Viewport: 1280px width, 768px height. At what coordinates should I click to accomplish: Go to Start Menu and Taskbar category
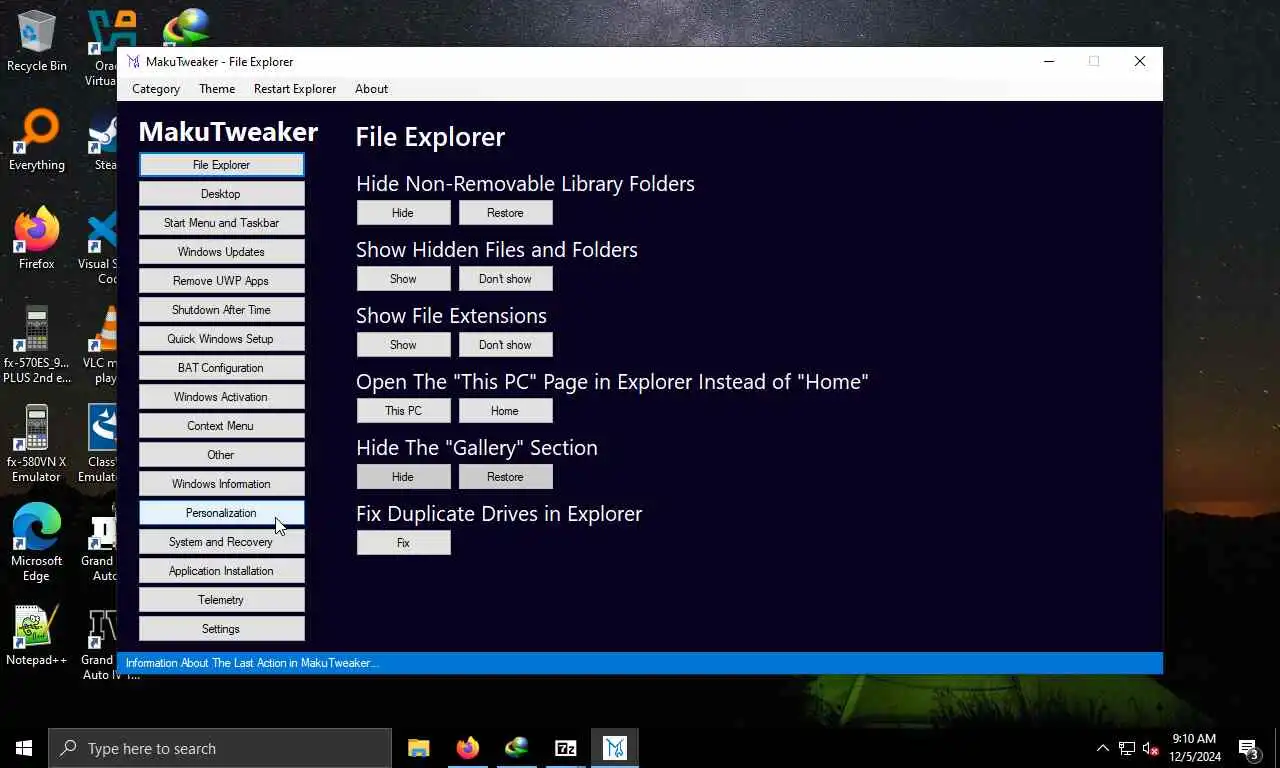click(221, 223)
